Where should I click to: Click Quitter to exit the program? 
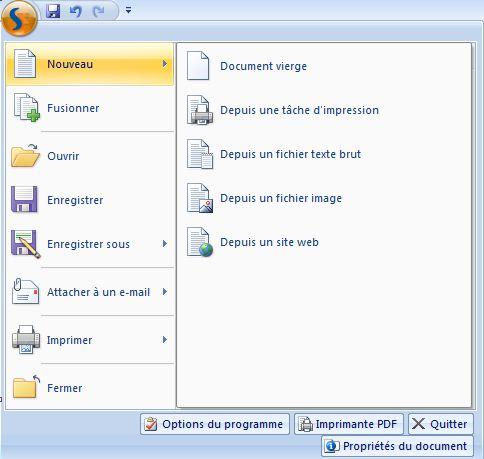click(x=441, y=424)
